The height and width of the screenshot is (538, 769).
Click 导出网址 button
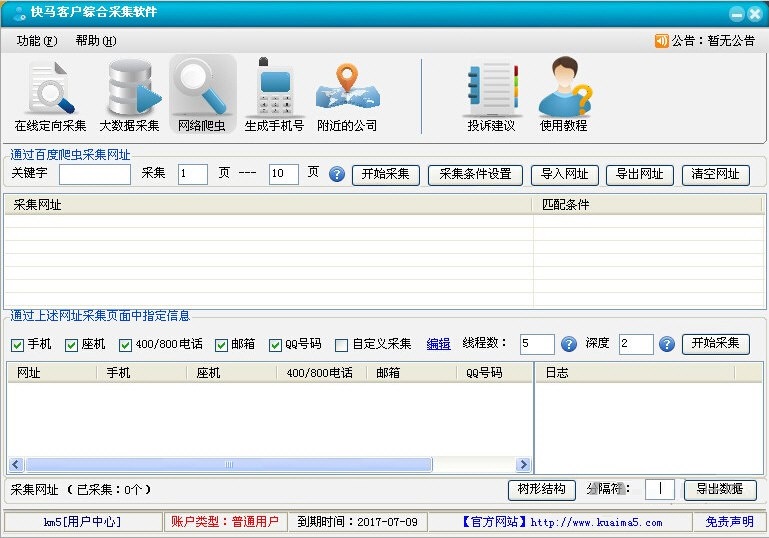tap(640, 175)
